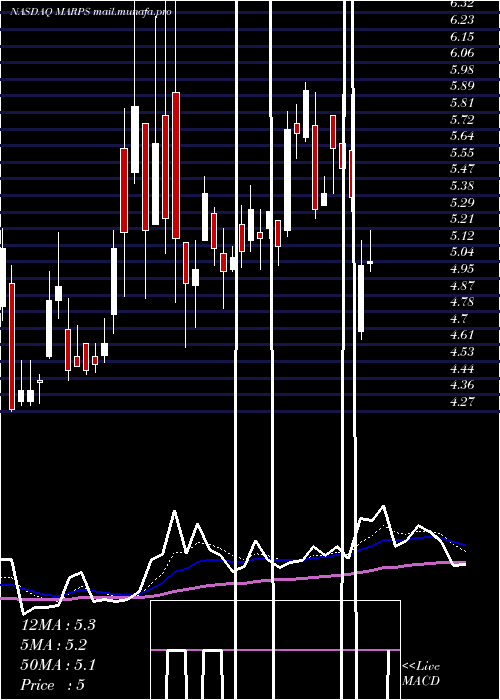Click the 5.55 price axis label
Image resolution: width=500 pixels, height=700 pixels.
point(462,153)
